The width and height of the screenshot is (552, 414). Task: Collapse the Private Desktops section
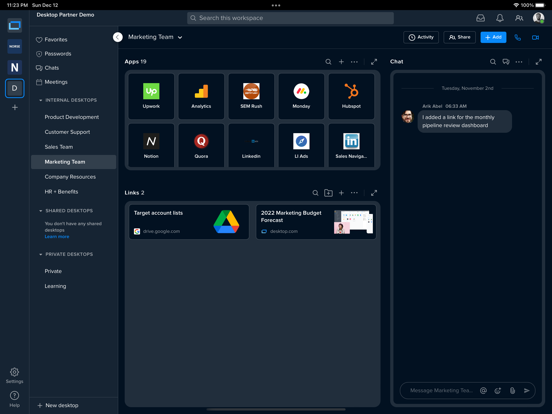(40, 254)
